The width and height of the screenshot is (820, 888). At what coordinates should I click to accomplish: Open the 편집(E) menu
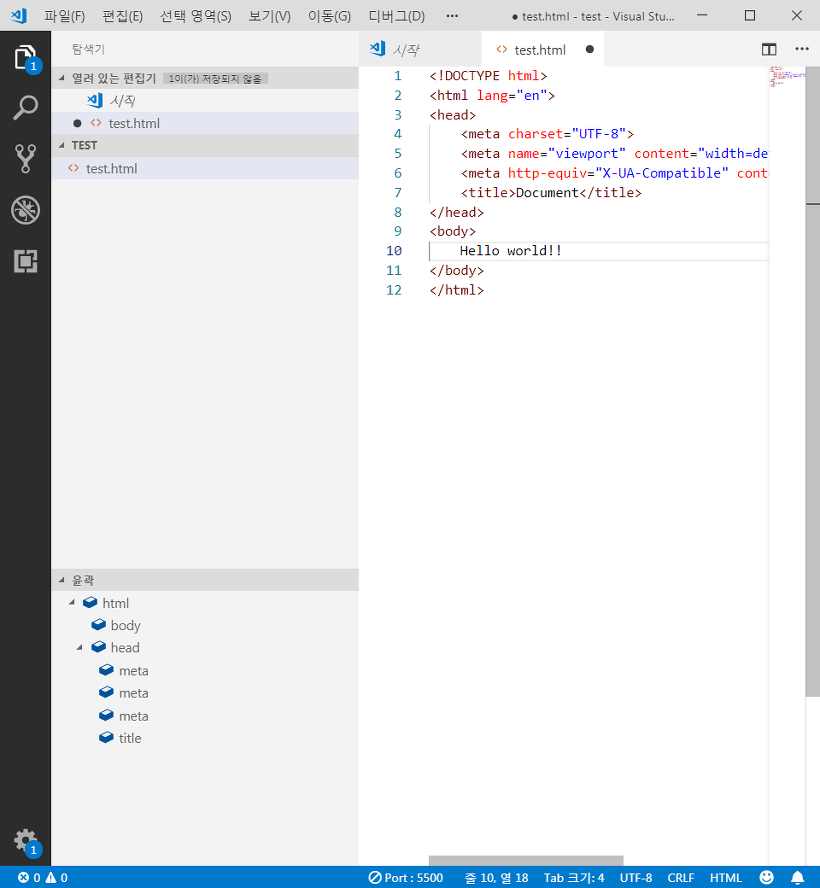point(122,16)
